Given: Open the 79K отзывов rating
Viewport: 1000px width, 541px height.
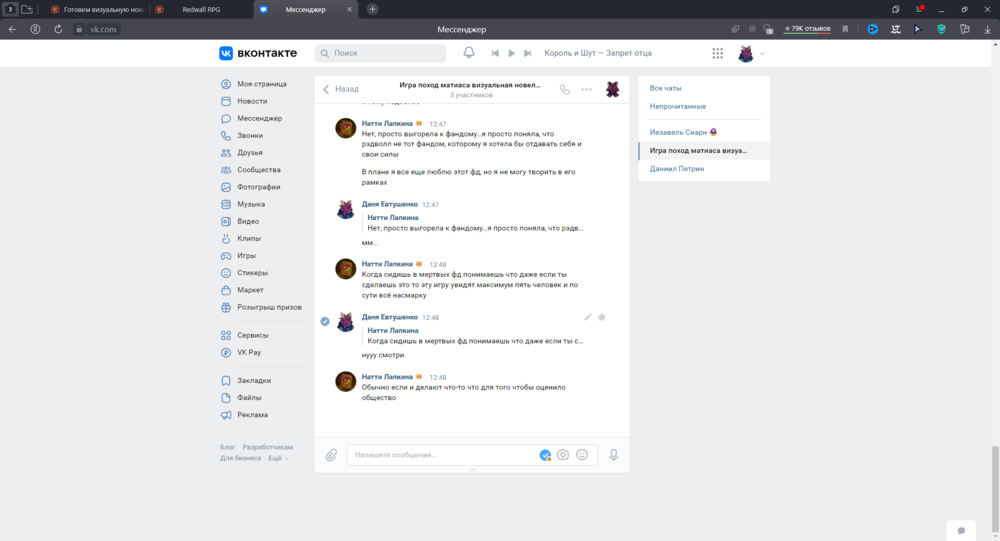Looking at the screenshot, I should click(807, 29).
